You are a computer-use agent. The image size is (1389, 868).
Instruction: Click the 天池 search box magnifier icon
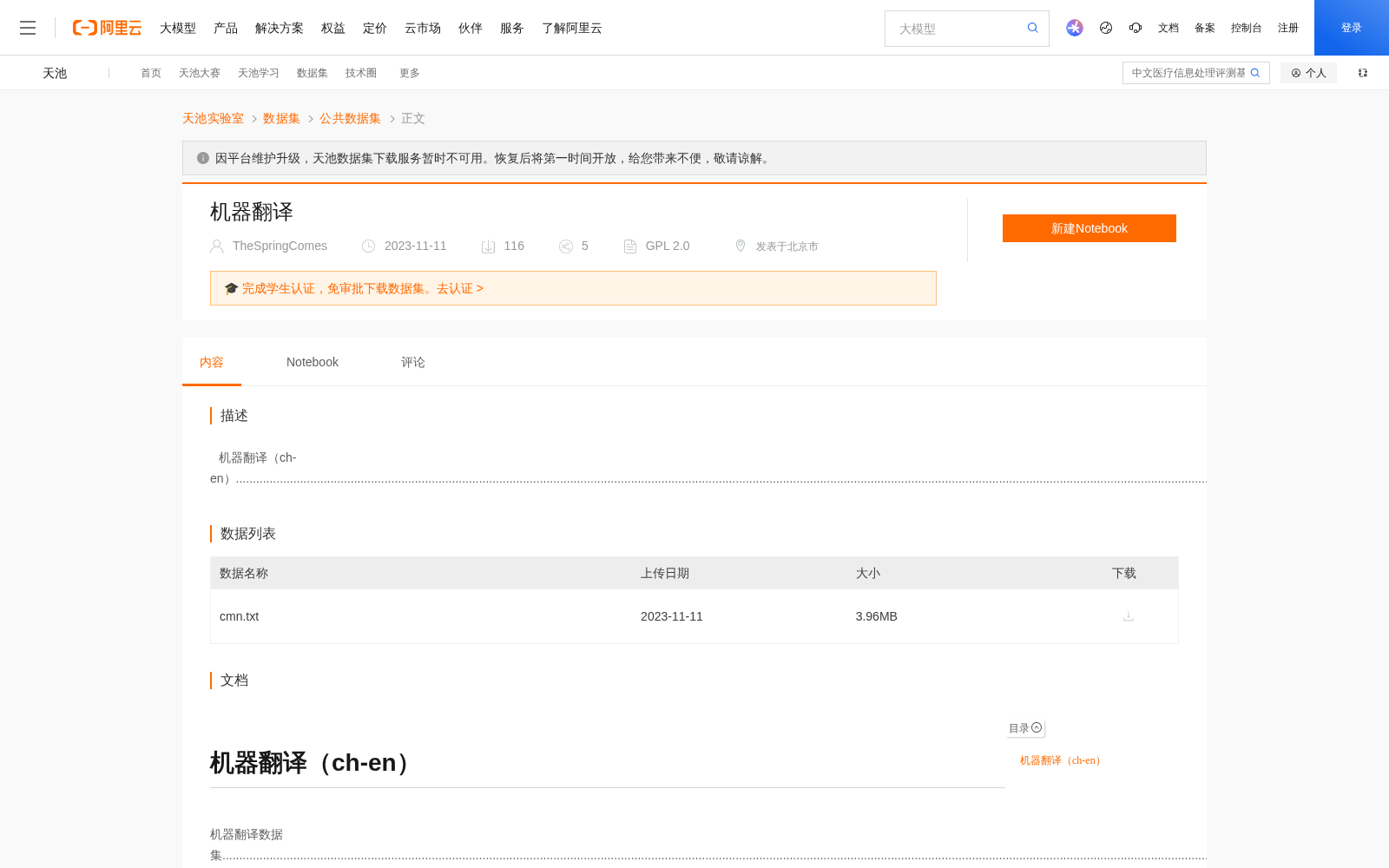click(x=1255, y=73)
